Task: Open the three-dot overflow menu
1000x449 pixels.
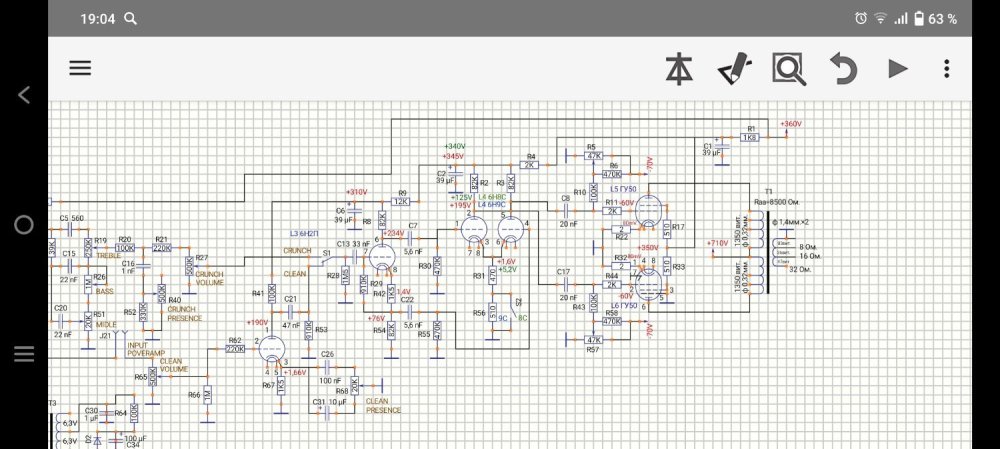Action: point(946,69)
